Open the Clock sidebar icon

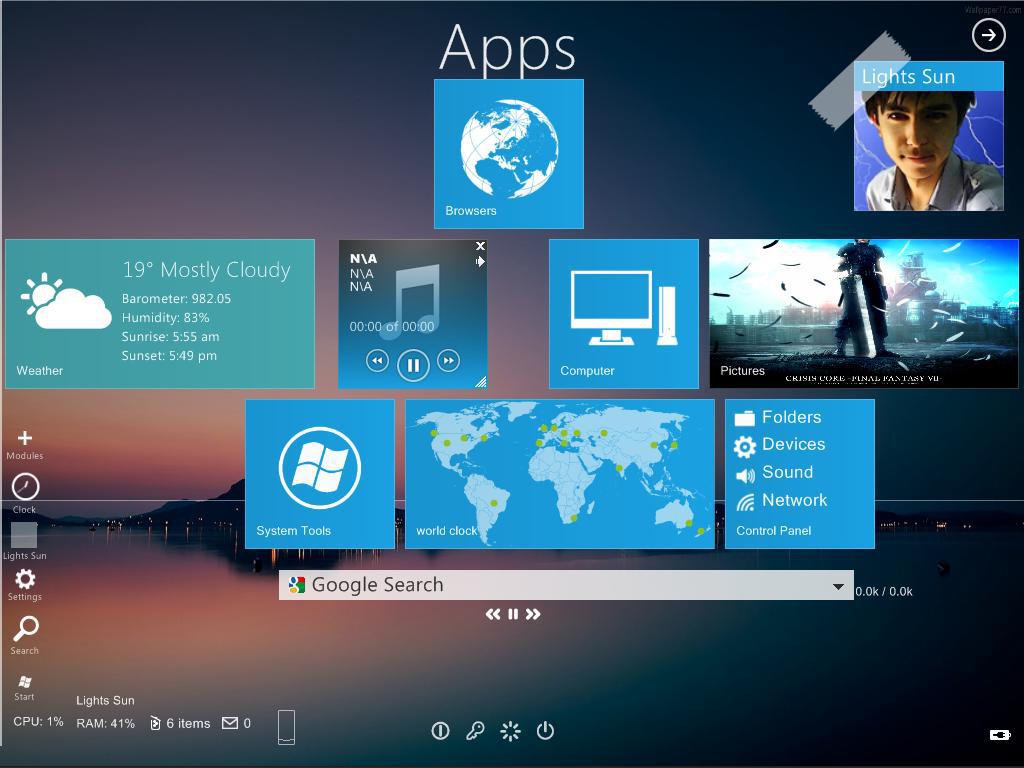[x=25, y=487]
